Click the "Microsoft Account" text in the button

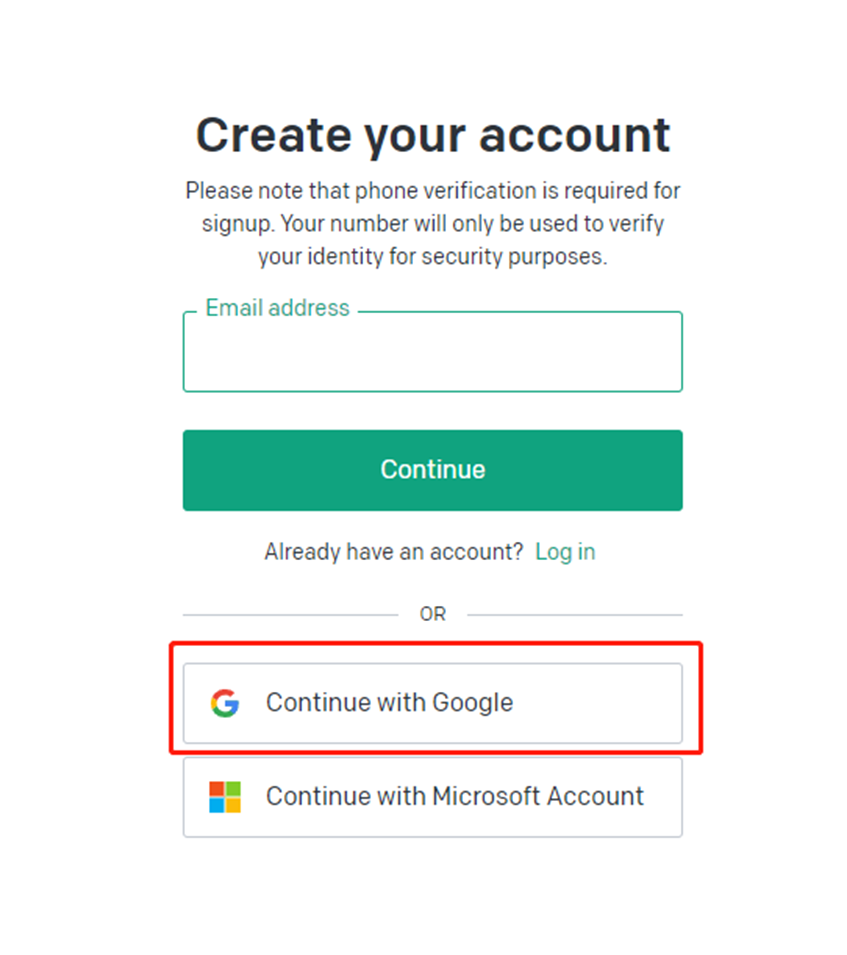[x=537, y=797]
